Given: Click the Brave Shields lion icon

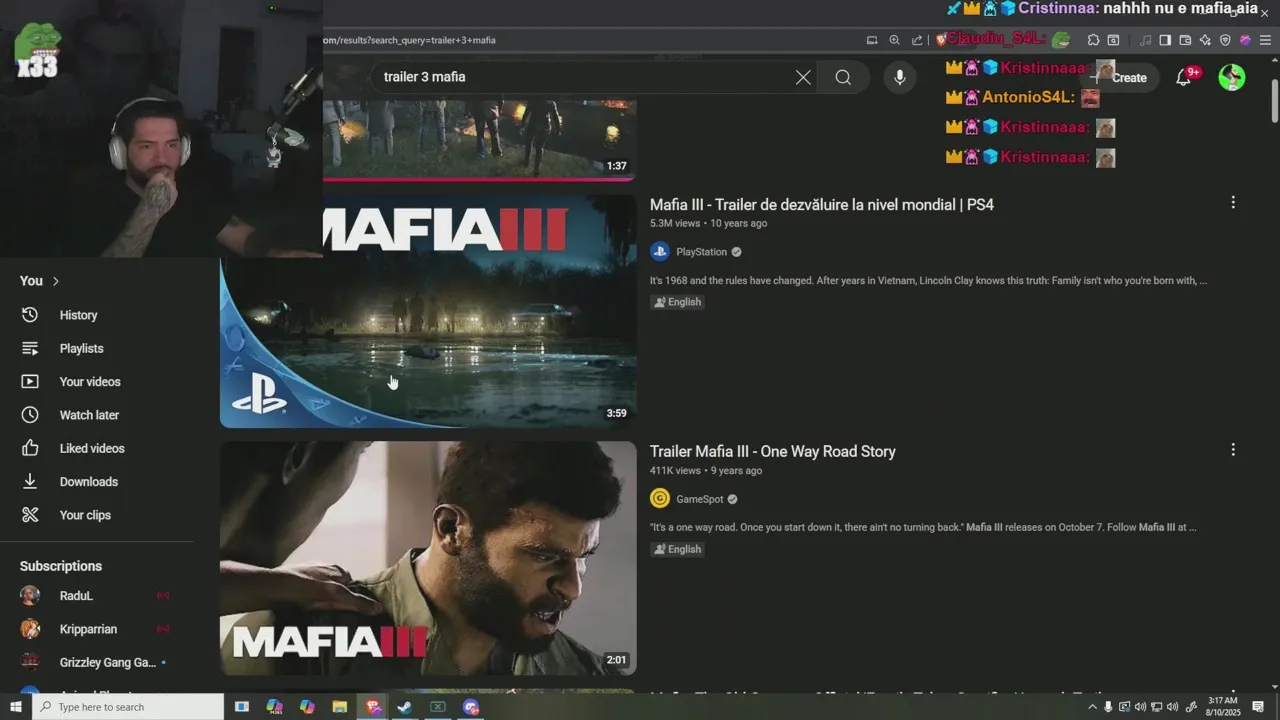Looking at the screenshot, I should point(941,40).
